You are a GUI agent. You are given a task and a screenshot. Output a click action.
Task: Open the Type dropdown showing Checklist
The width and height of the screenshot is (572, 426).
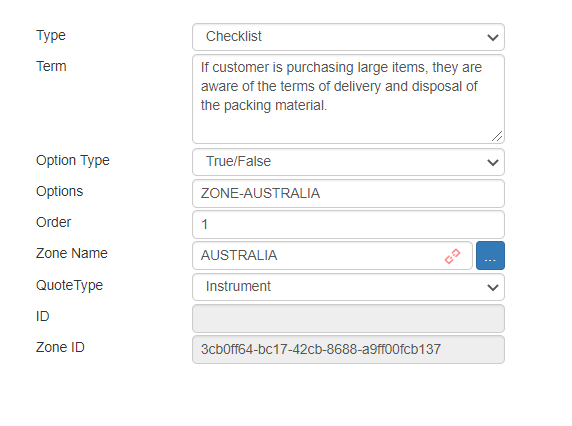click(x=348, y=37)
